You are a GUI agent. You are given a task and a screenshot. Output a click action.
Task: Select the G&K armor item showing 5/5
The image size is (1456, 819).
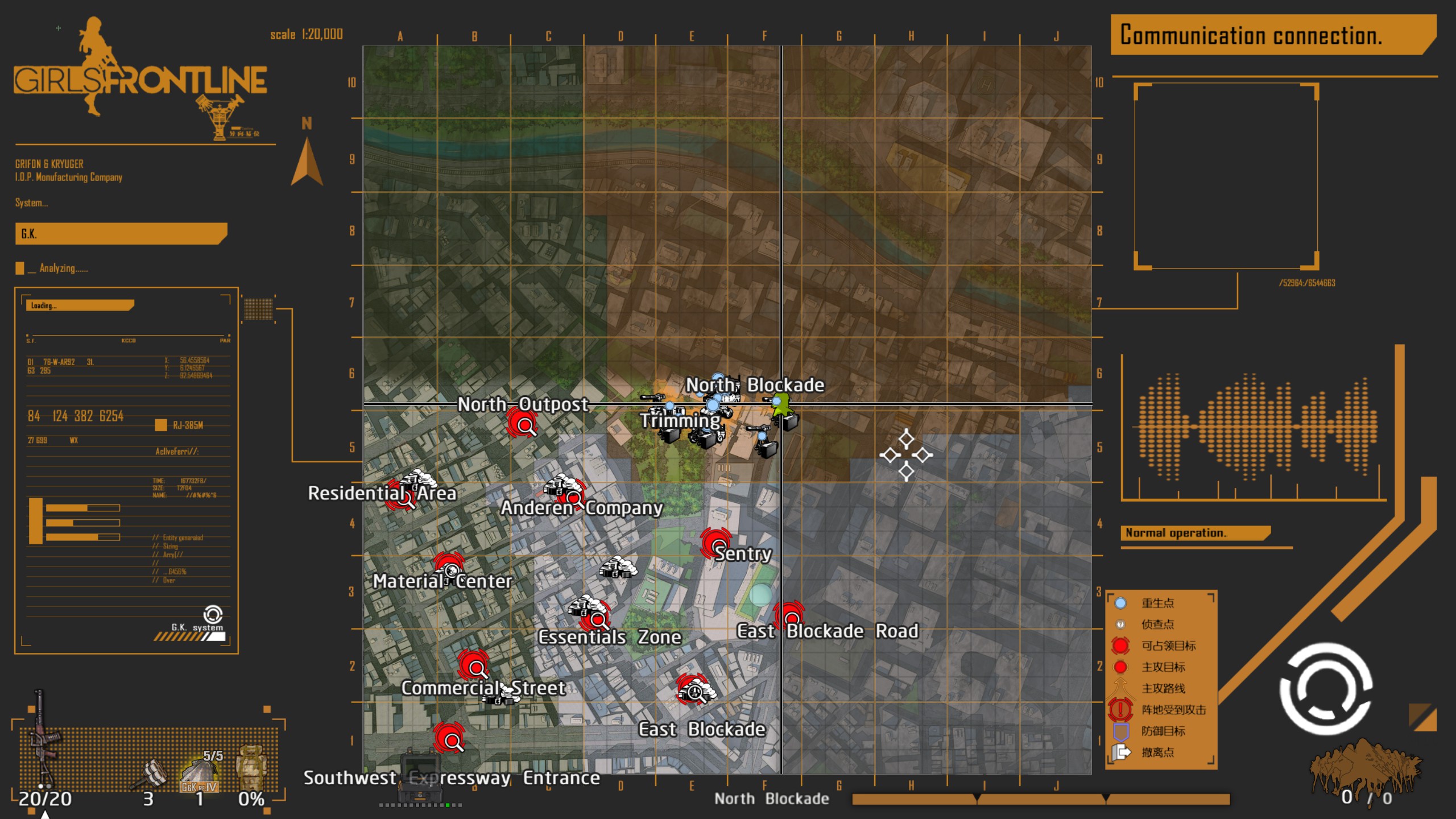point(200,773)
